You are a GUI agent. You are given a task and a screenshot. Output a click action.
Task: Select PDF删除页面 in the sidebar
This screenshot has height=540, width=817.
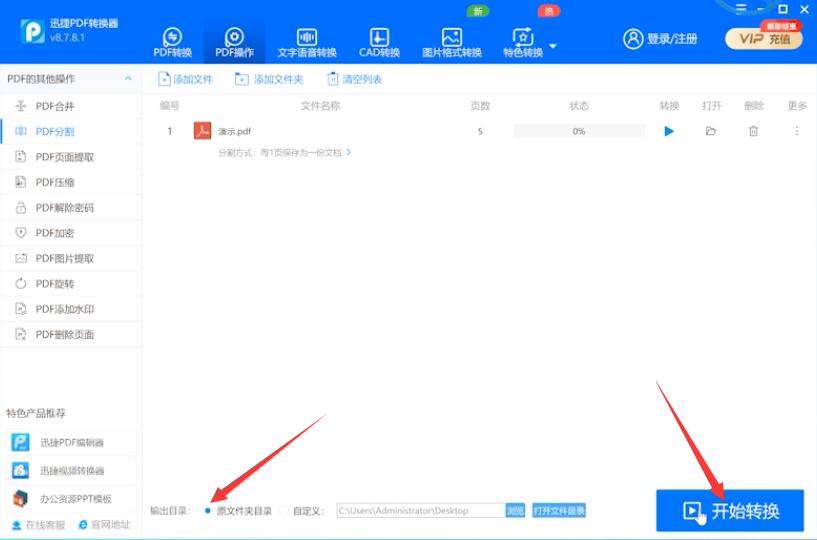[71, 335]
